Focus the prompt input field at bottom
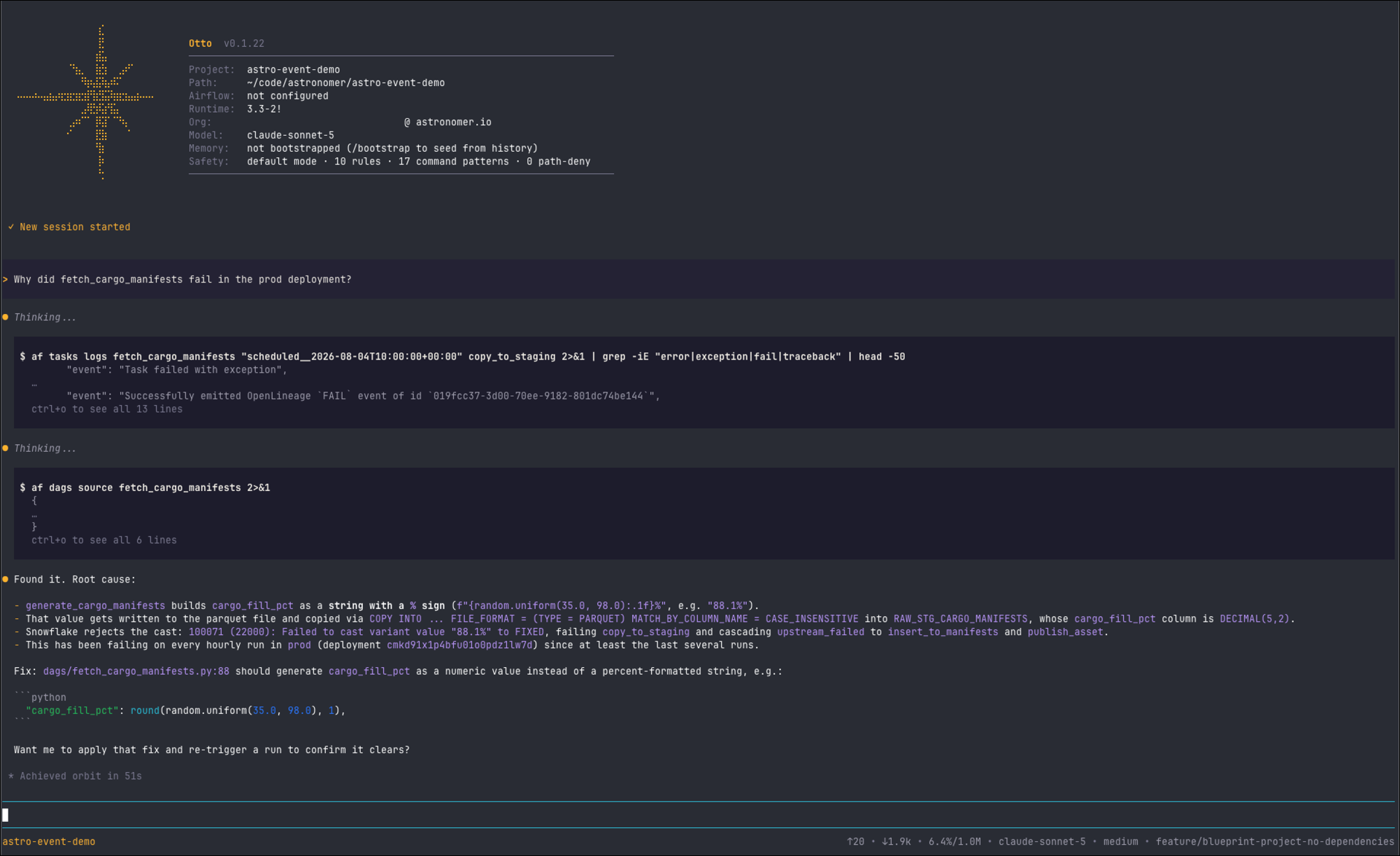 pyautogui.click(x=699, y=815)
